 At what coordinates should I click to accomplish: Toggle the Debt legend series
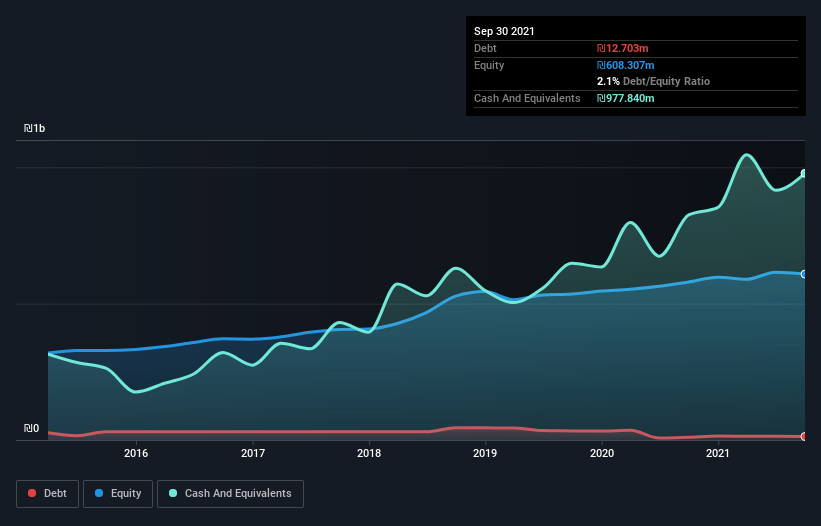[x=47, y=494]
